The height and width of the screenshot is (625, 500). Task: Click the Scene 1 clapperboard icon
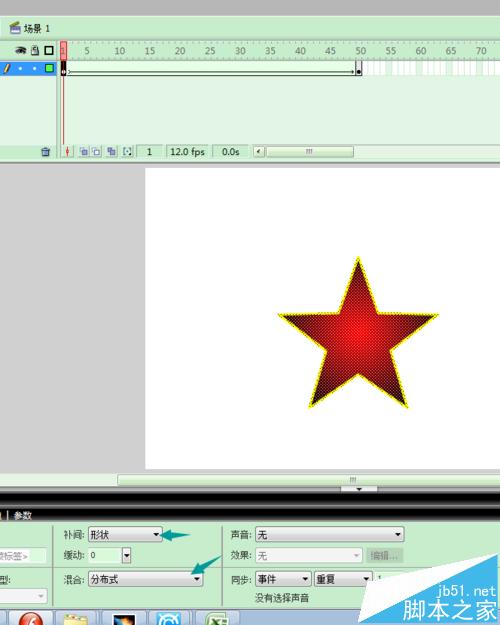pyautogui.click(x=15, y=28)
